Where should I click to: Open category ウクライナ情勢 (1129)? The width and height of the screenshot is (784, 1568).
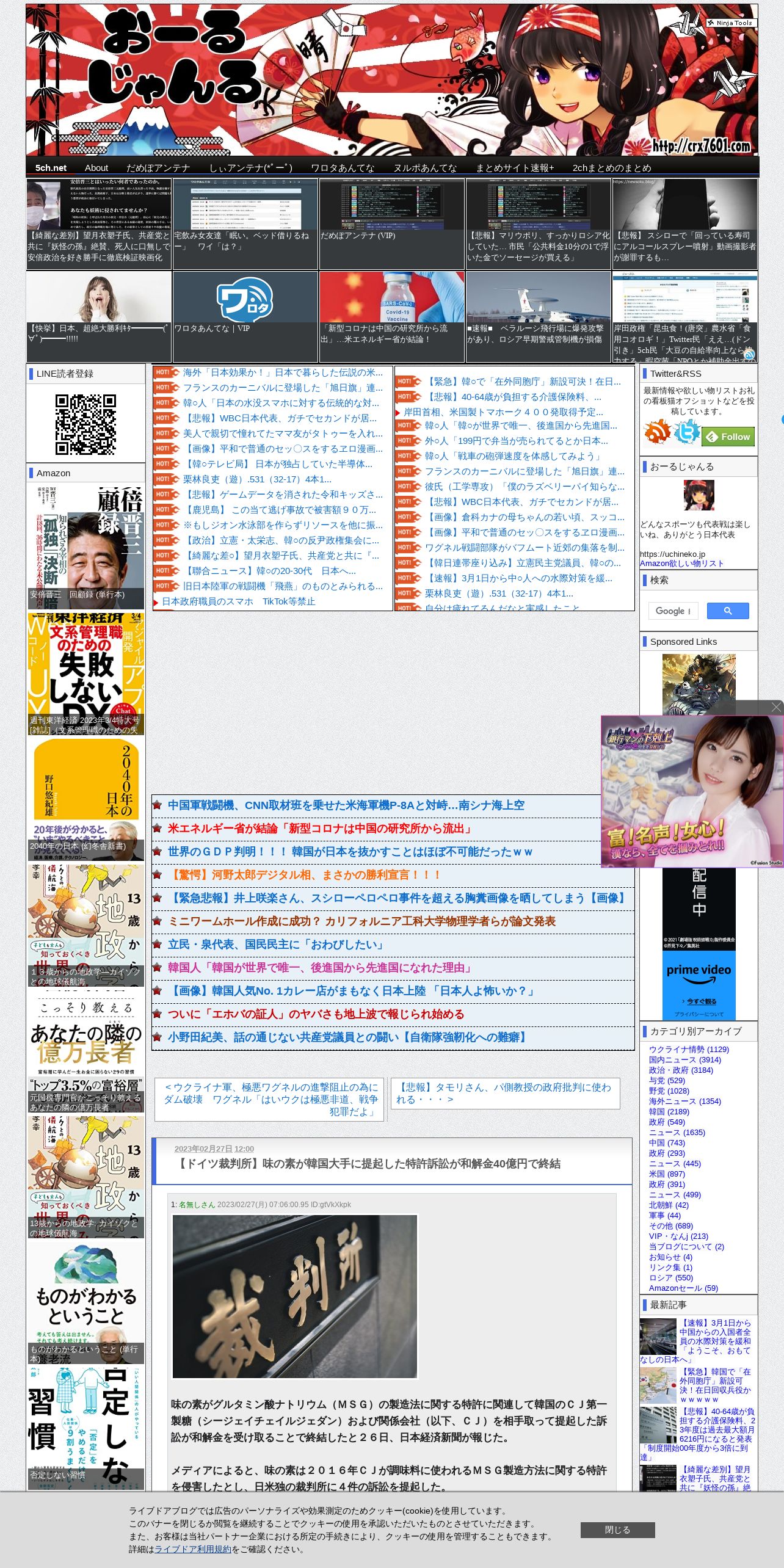click(x=689, y=1050)
